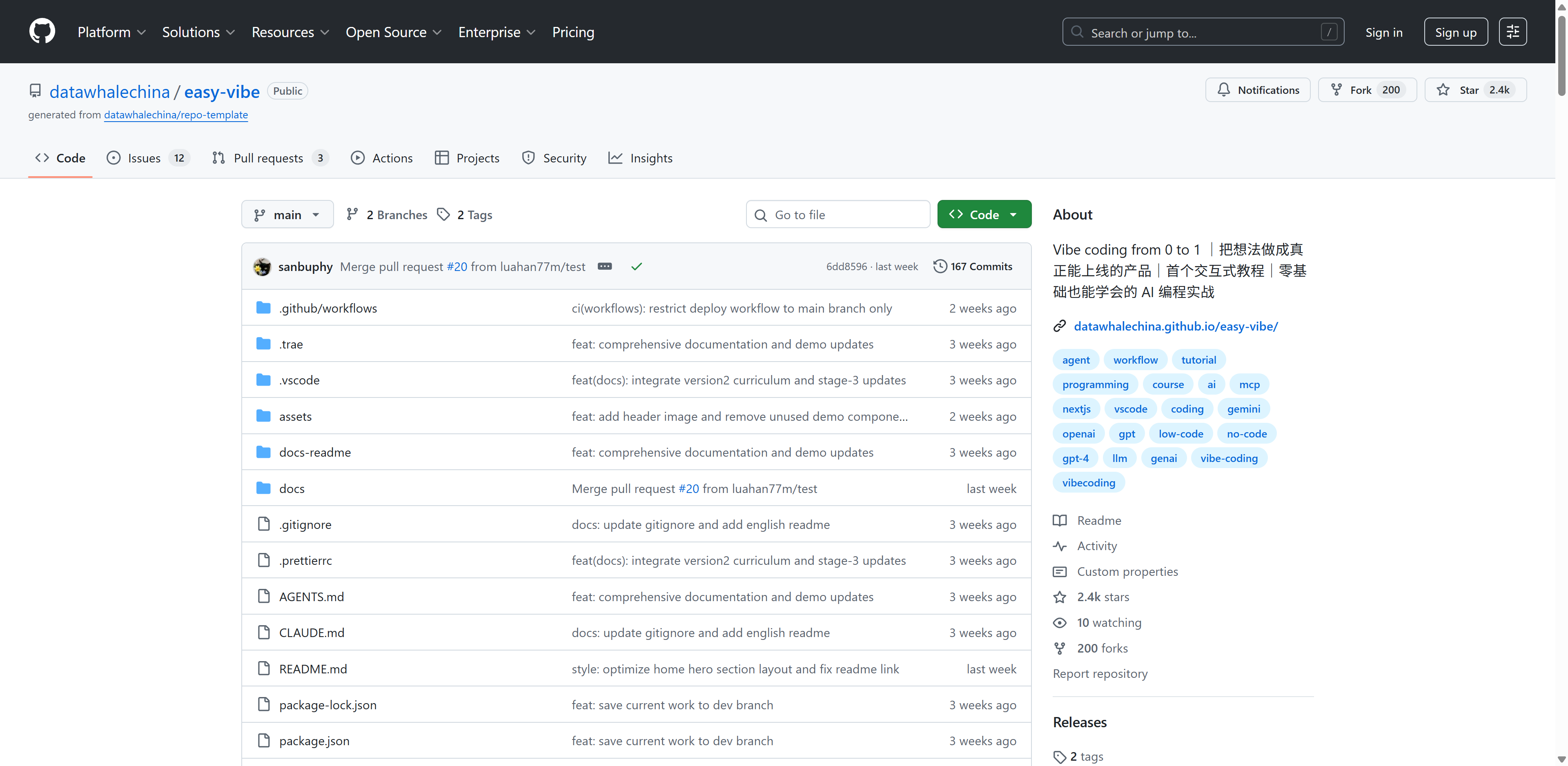The width and height of the screenshot is (1568, 766).
Task: Click the Sign up button
Action: (x=1455, y=32)
